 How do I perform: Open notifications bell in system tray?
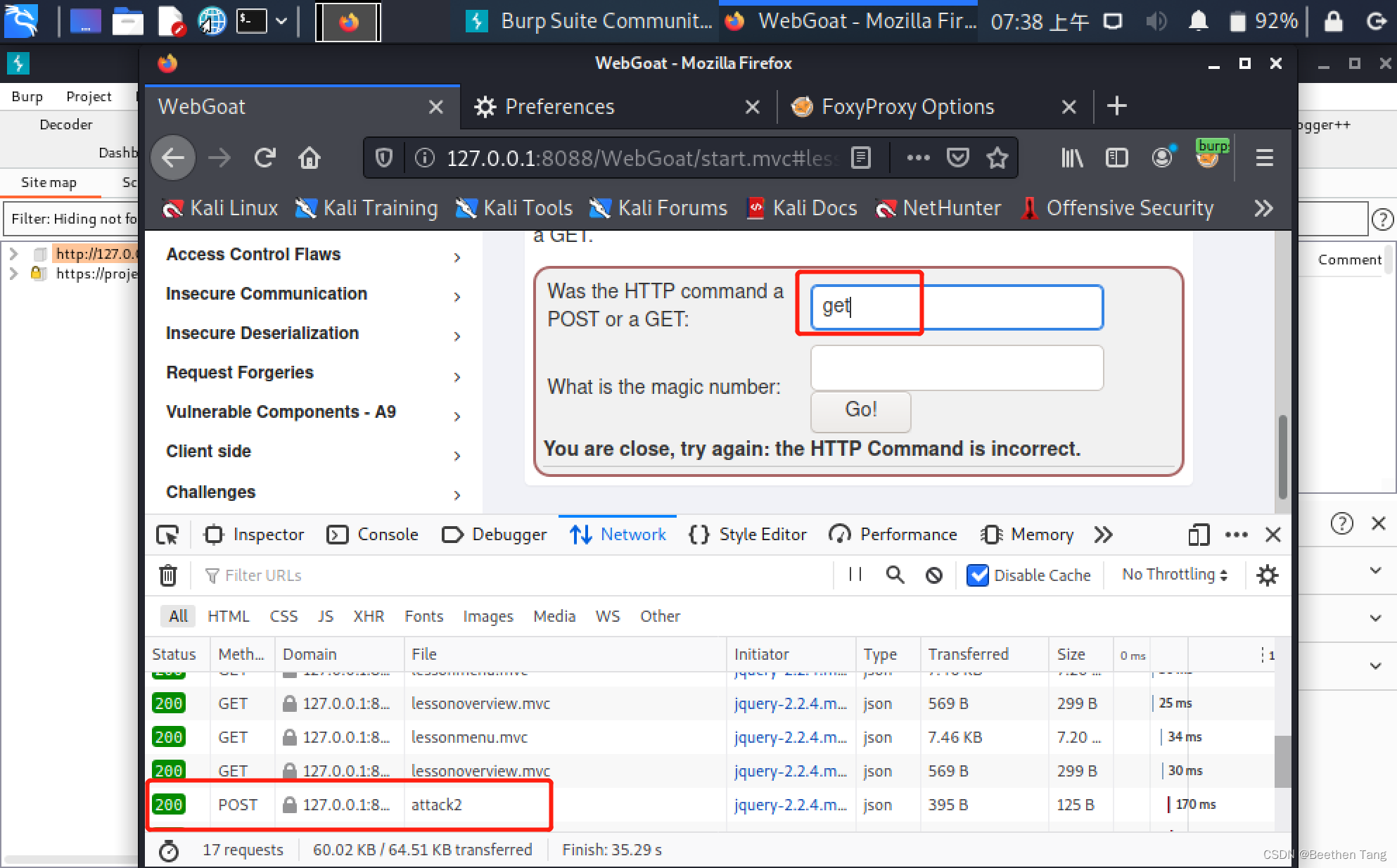click(x=1198, y=22)
